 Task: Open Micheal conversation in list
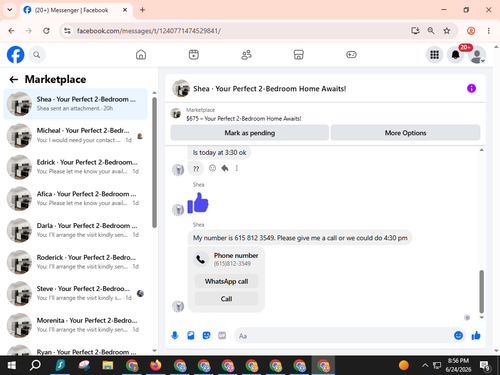(75, 135)
